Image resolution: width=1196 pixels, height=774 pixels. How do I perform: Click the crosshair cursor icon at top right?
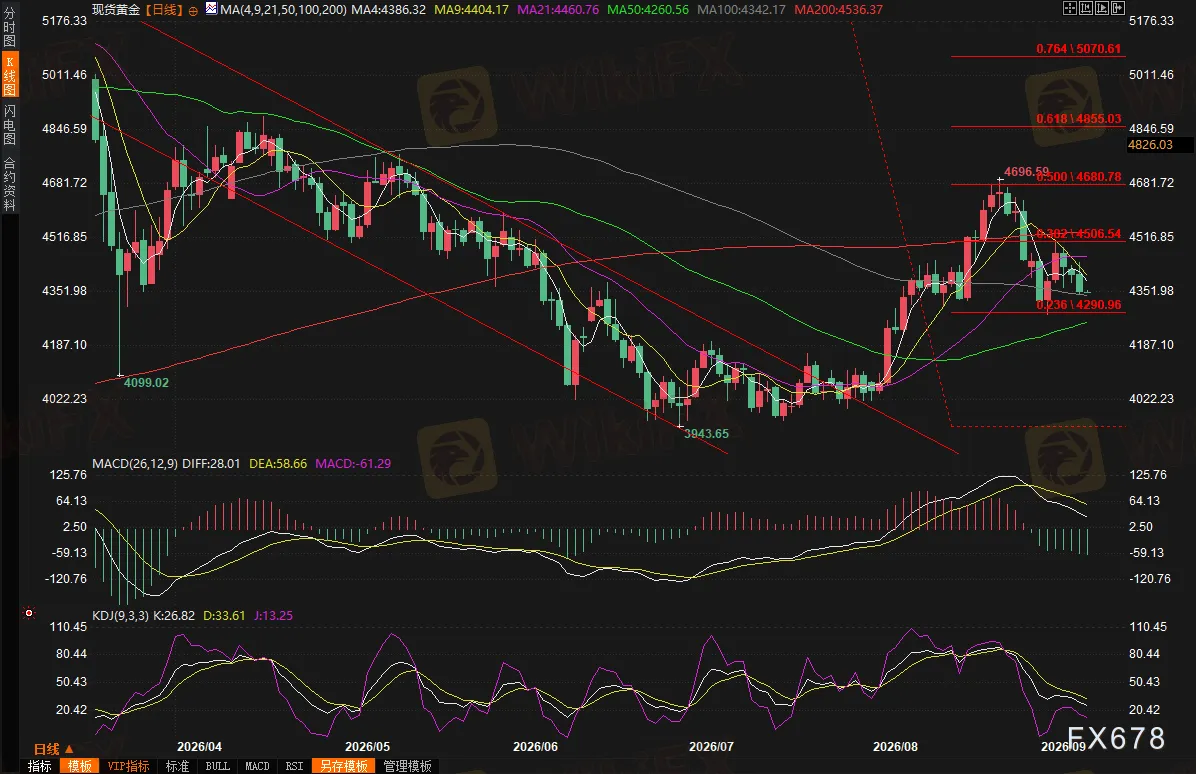click(x=1069, y=8)
